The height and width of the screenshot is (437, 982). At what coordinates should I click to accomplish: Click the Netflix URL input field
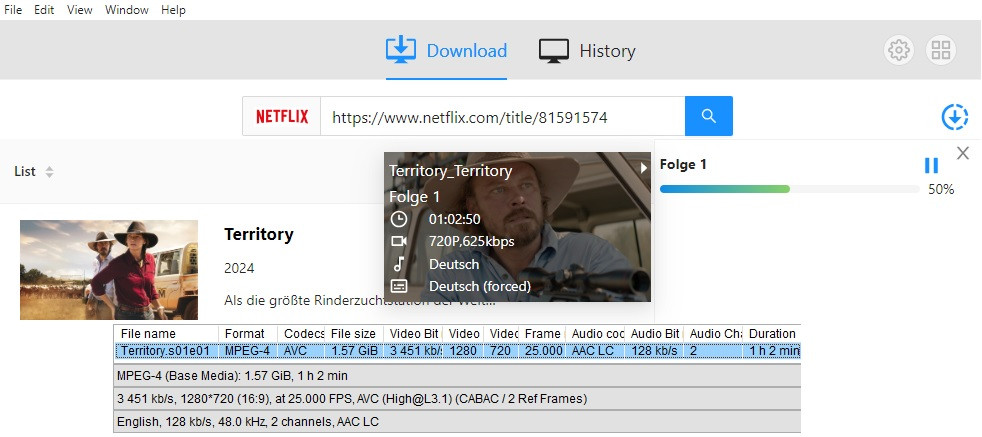[x=502, y=117]
